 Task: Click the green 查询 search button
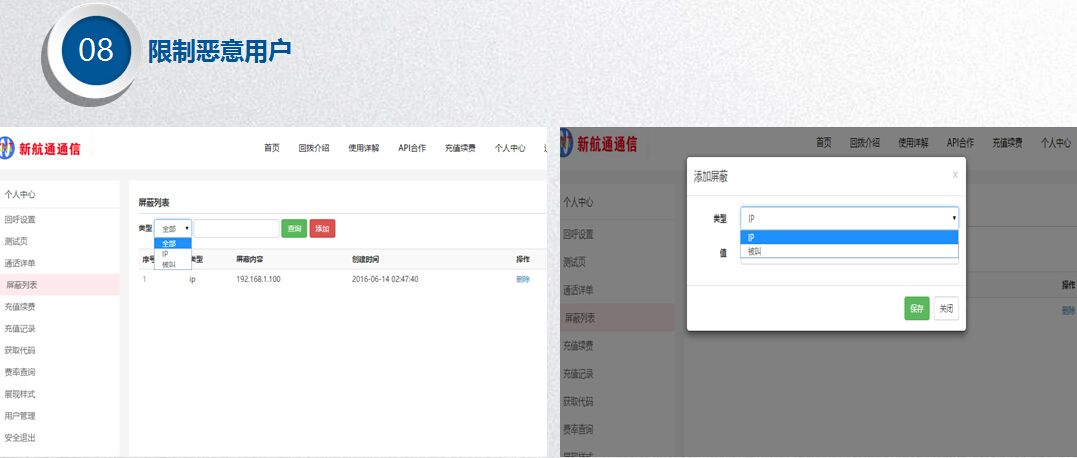pos(294,229)
